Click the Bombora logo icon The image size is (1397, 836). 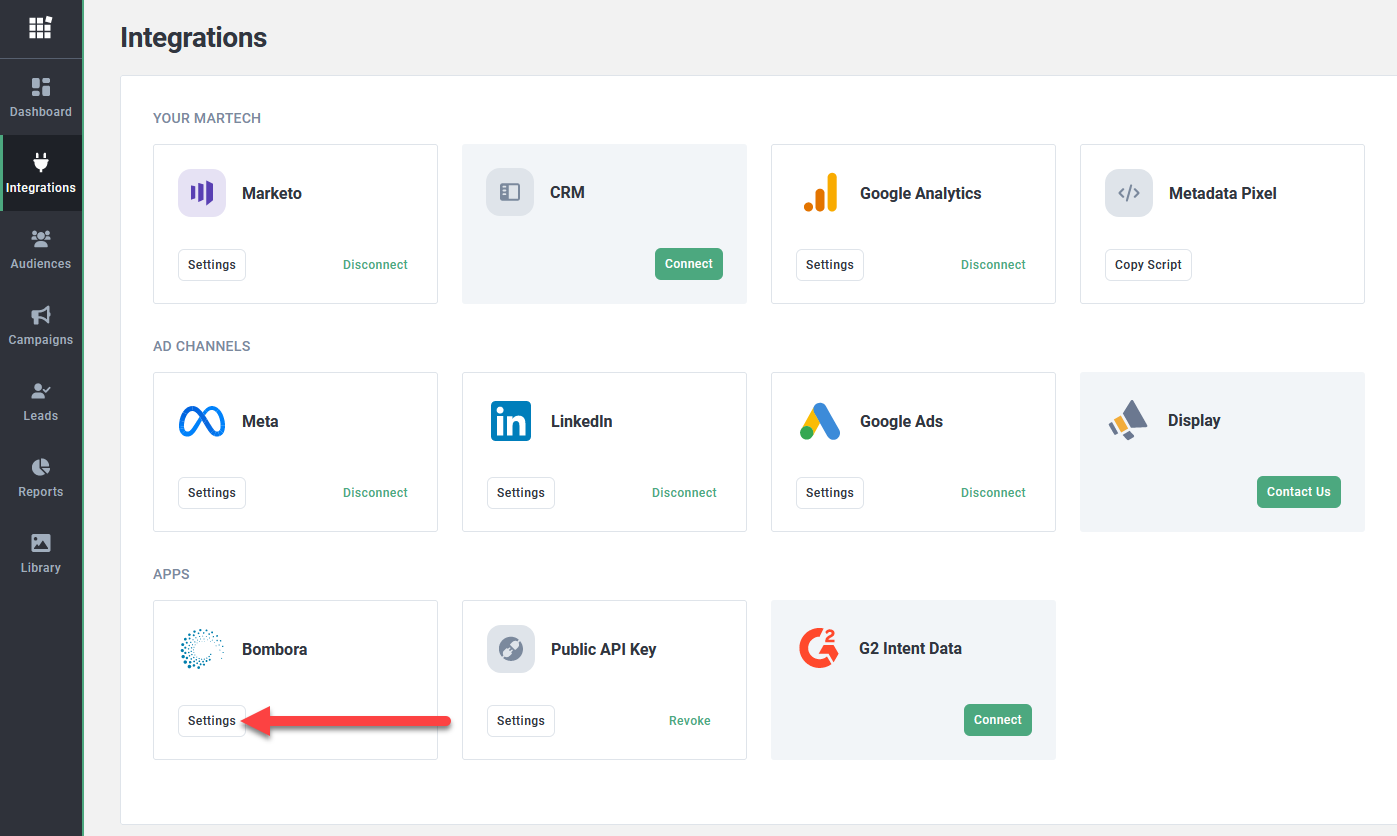(202, 649)
